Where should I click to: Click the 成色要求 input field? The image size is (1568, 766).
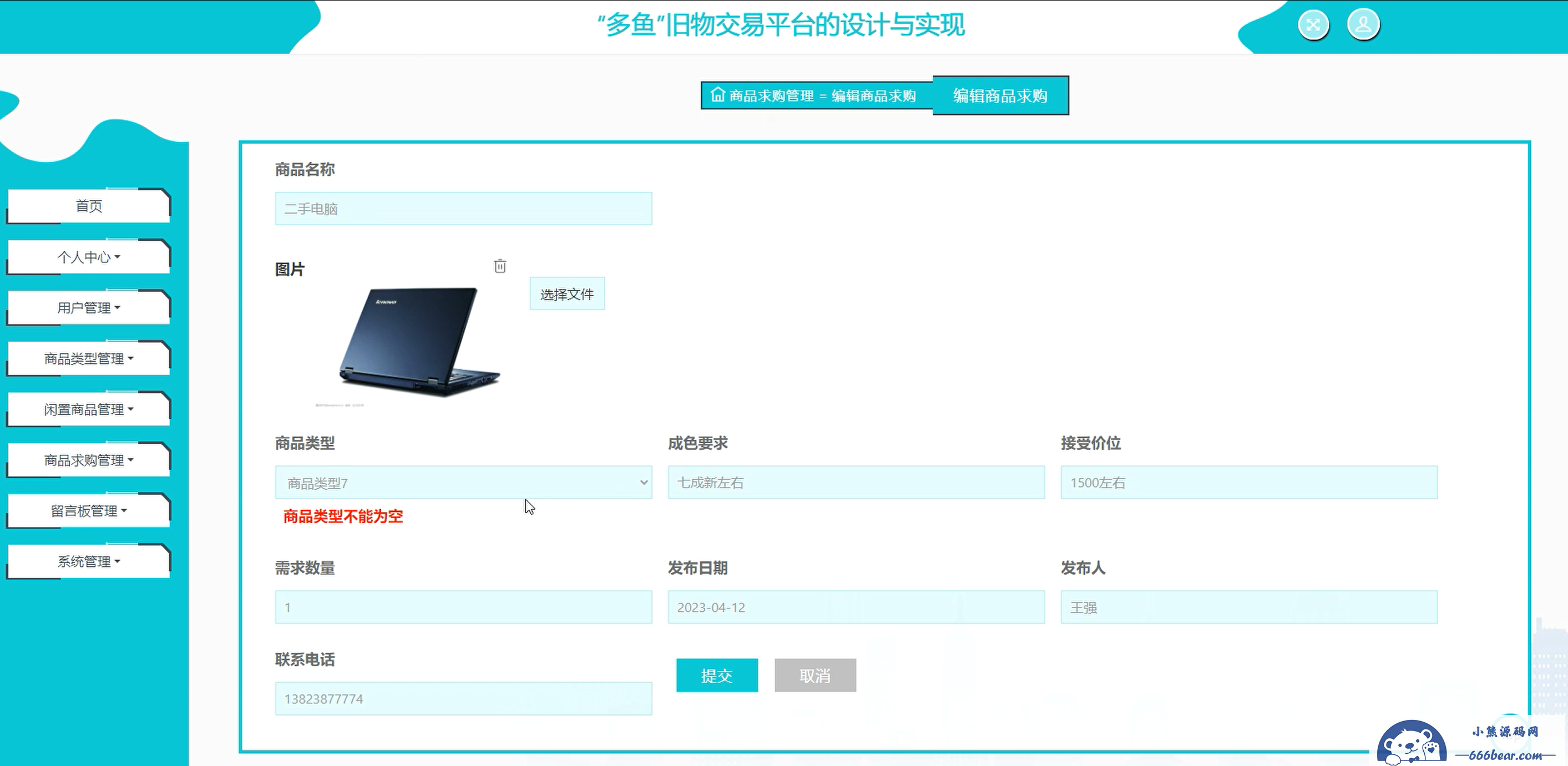tap(857, 483)
